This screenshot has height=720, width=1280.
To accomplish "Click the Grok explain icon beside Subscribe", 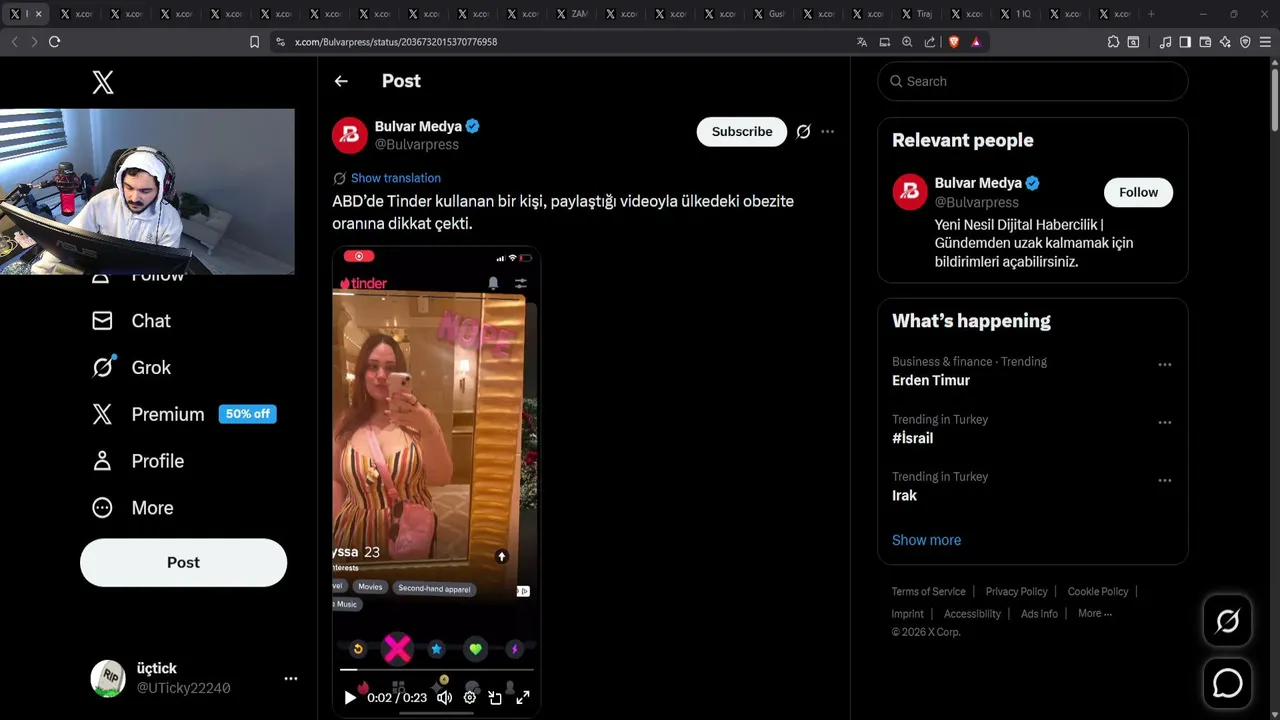I will 803,131.
